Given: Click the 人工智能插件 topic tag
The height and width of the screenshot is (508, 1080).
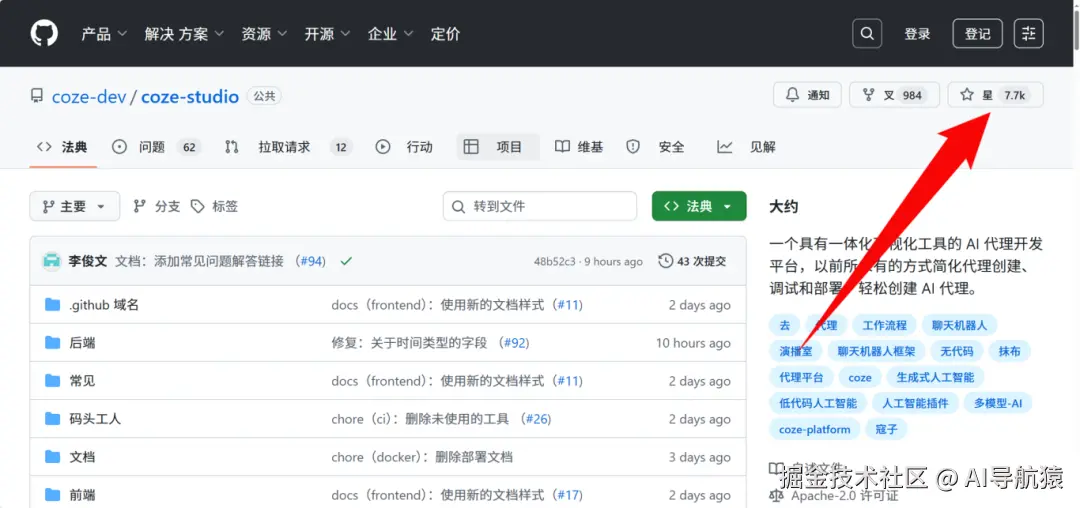Looking at the screenshot, I should [915, 403].
